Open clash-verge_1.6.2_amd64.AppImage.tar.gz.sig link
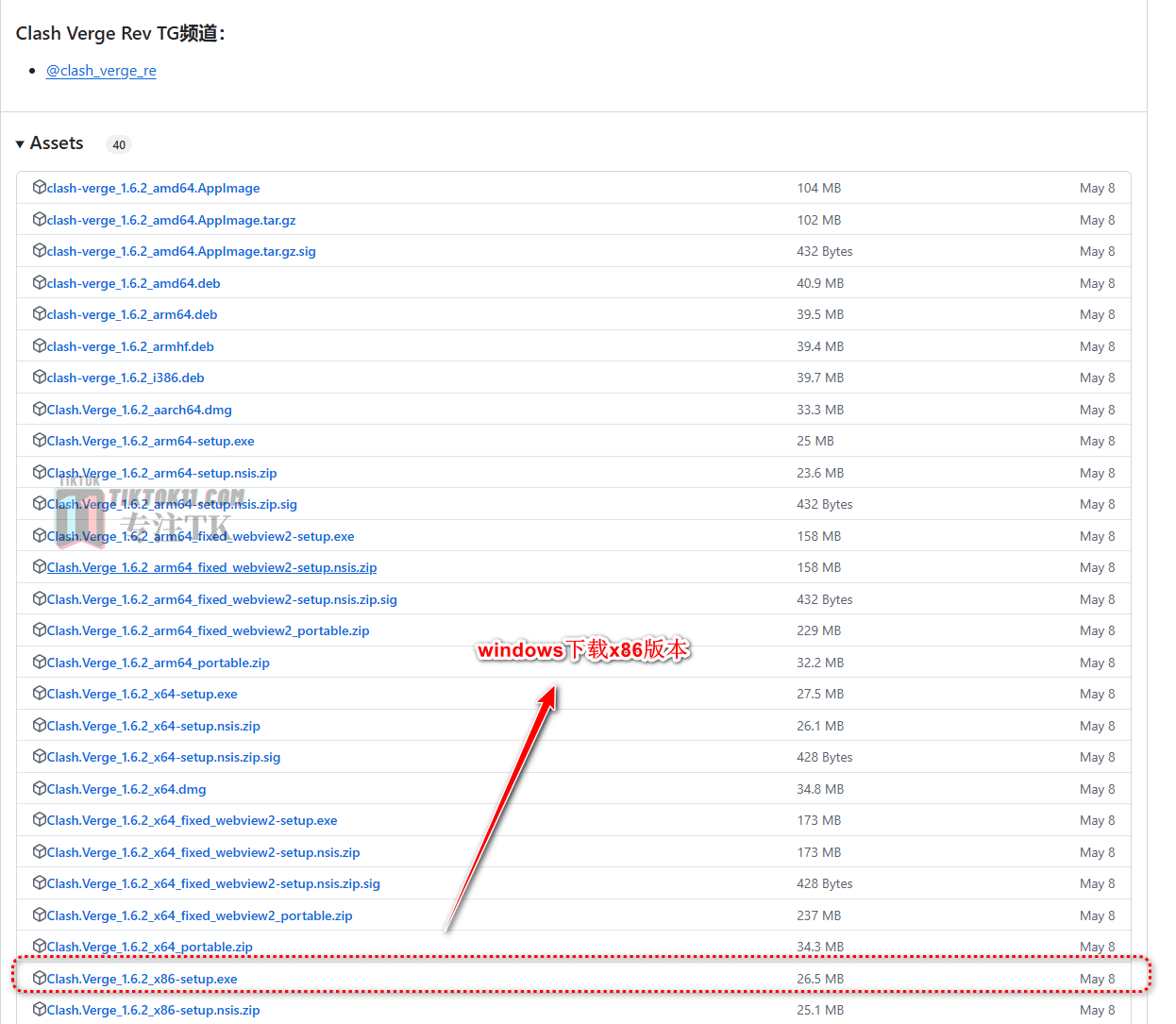The image size is (1176, 1024). [x=181, y=252]
